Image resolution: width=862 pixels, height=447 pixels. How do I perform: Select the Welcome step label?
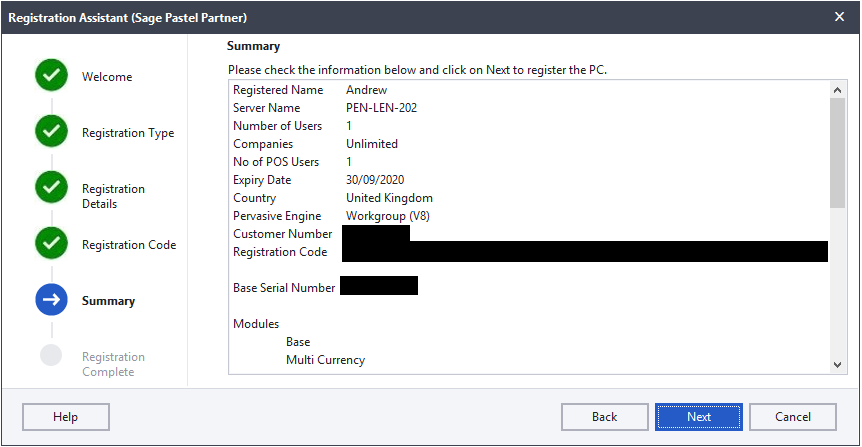click(x=107, y=77)
